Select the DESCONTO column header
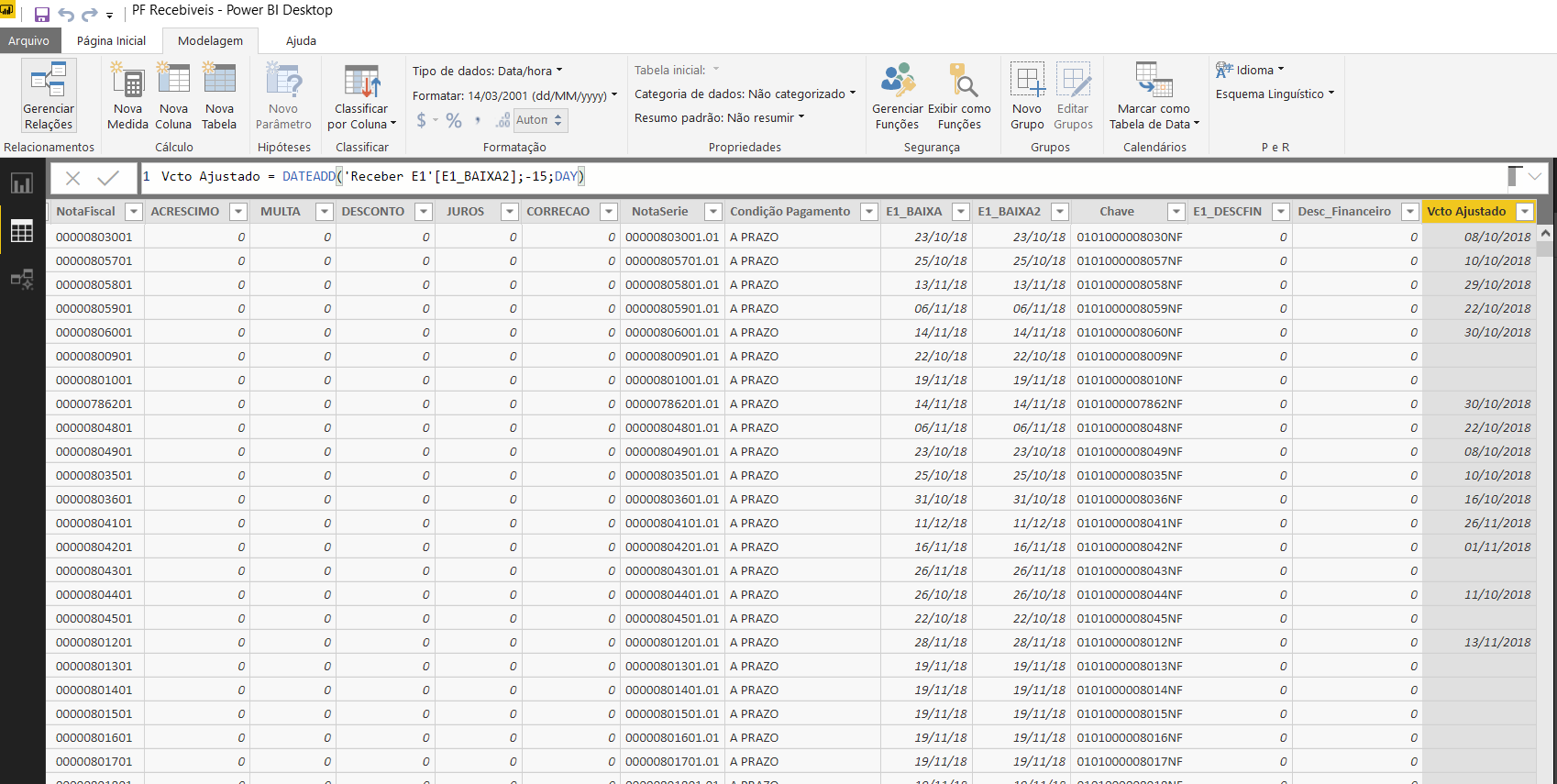The width and height of the screenshot is (1557, 784). coord(372,212)
